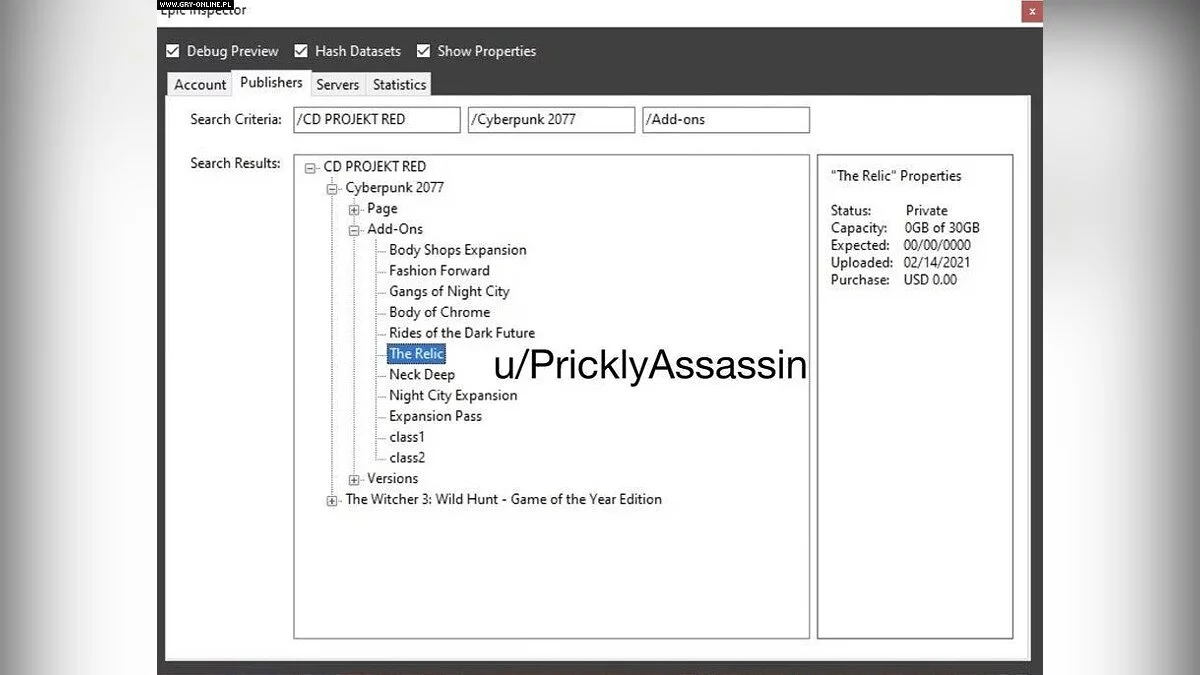Click the Purchase value USD 0.00
This screenshot has height=675, width=1200.
(930, 280)
